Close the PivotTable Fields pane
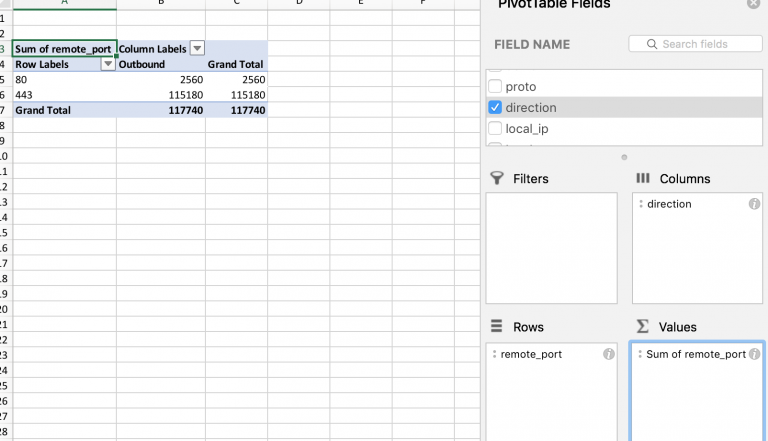Viewport: 768px width, 441px height. [x=753, y=4]
